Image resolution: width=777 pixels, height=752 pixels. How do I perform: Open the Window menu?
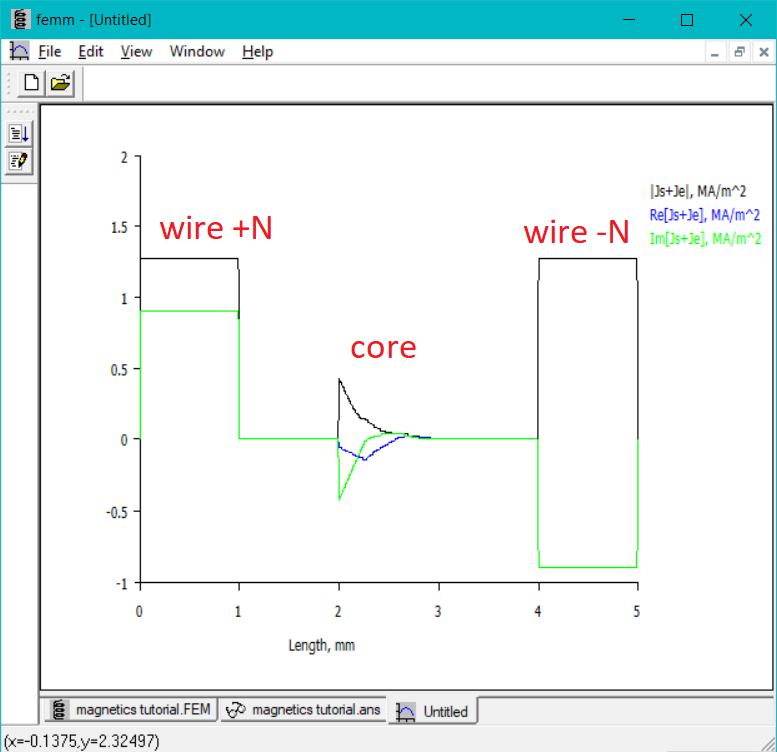pos(197,52)
